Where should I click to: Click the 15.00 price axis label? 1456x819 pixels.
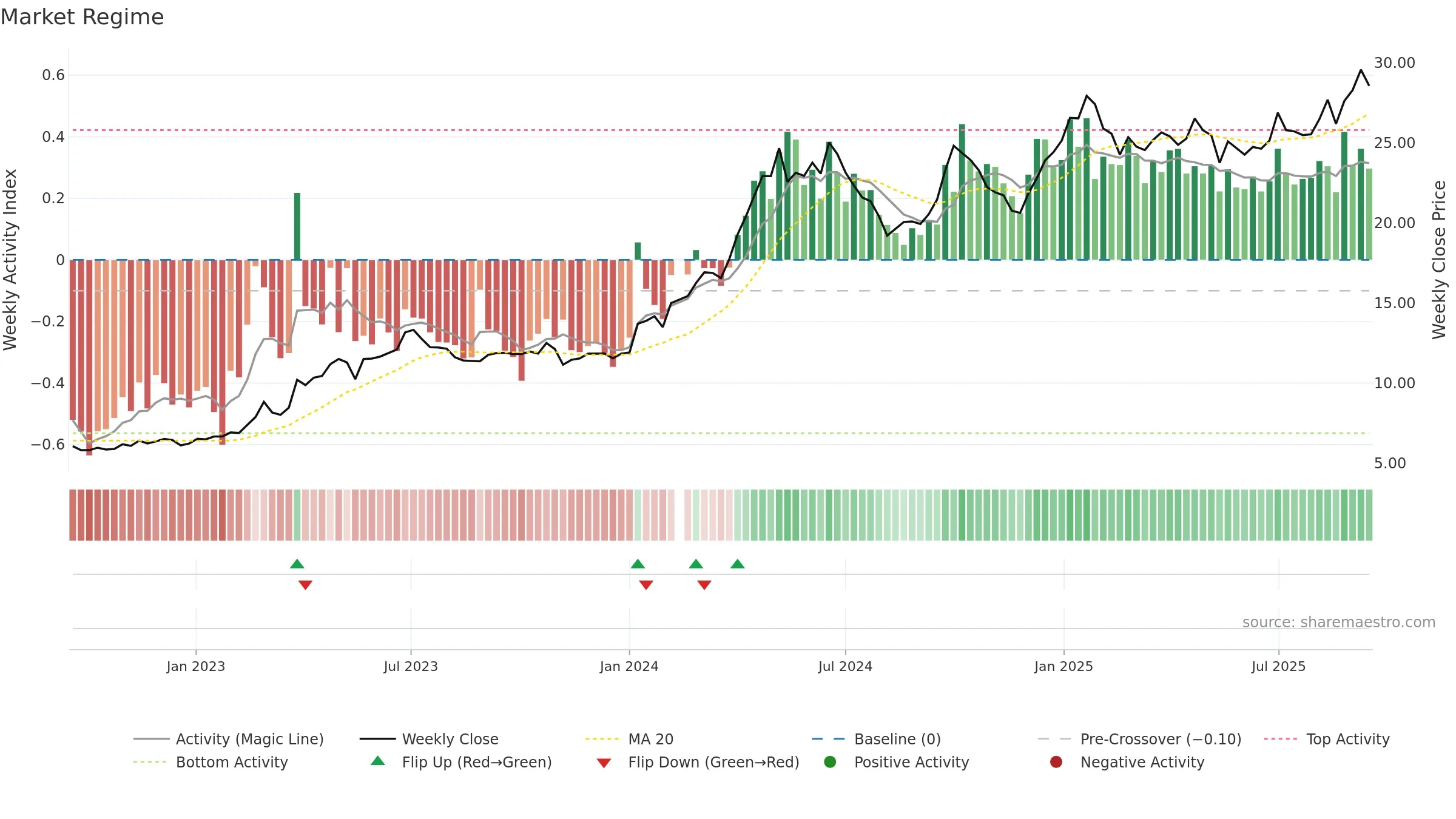(1395, 303)
